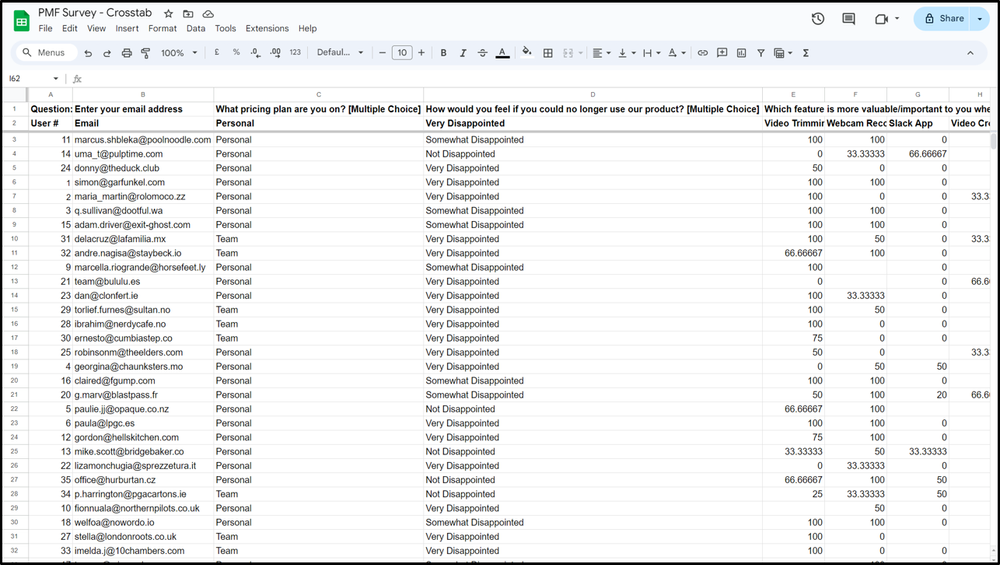
Task: Open text wrapping dropdown
Action: (651, 53)
